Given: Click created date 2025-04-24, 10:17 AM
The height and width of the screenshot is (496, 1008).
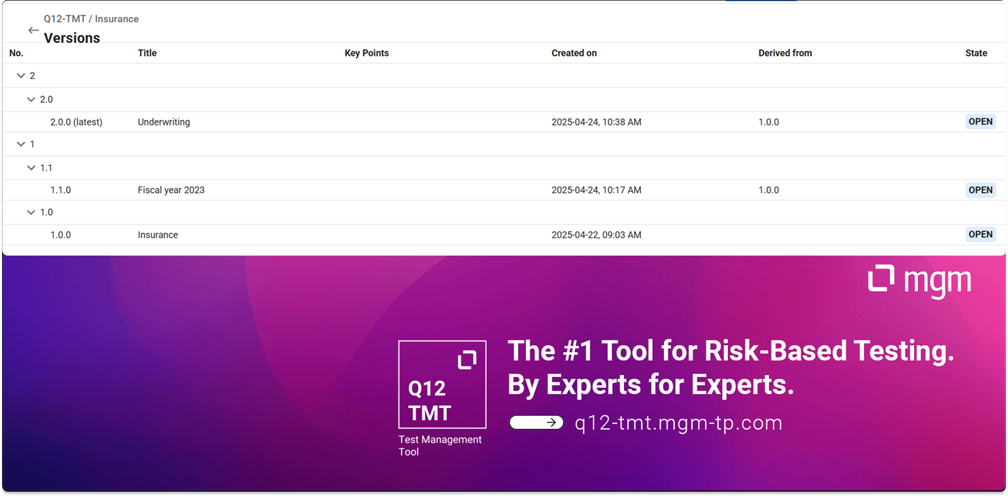Looking at the screenshot, I should [x=596, y=190].
